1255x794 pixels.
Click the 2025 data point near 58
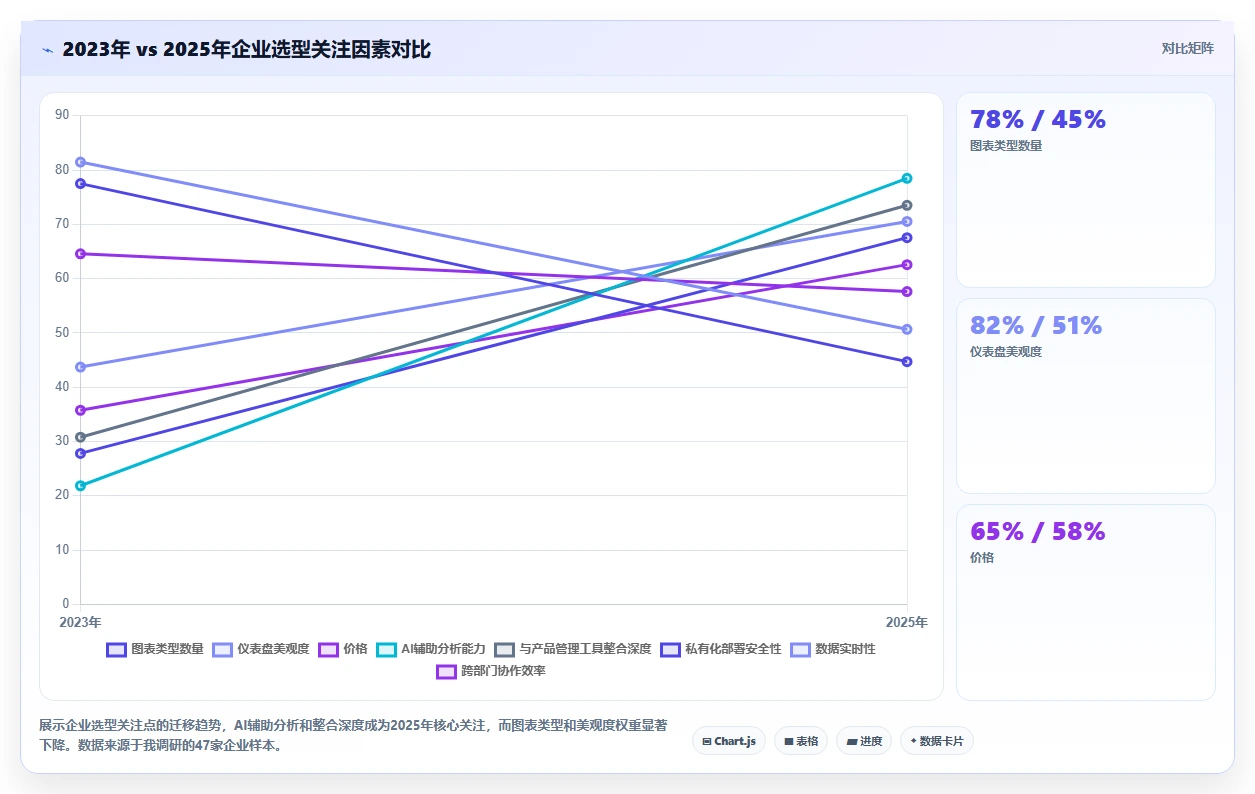point(907,292)
